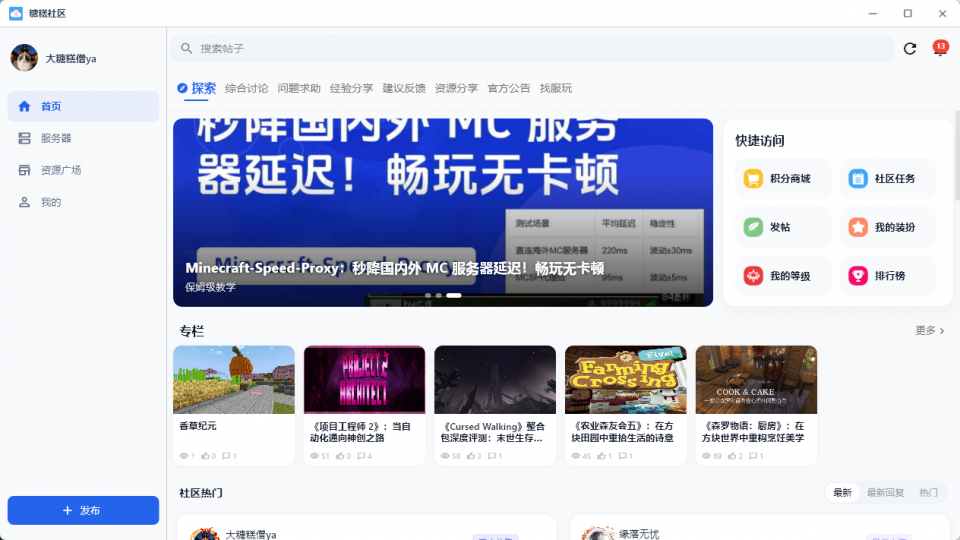The width and height of the screenshot is (960, 540).
Task: Switch to the 综合讨论 tab
Action: tap(246, 88)
